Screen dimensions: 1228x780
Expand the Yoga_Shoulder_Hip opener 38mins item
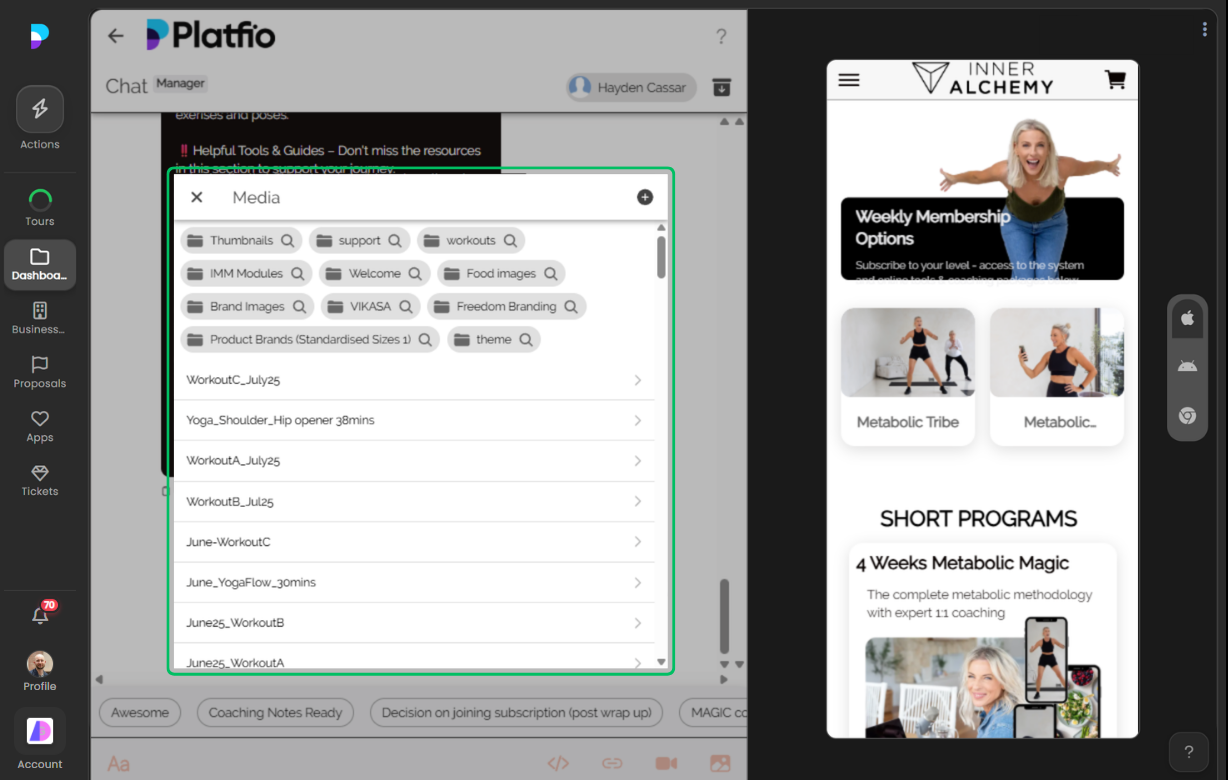[638, 420]
